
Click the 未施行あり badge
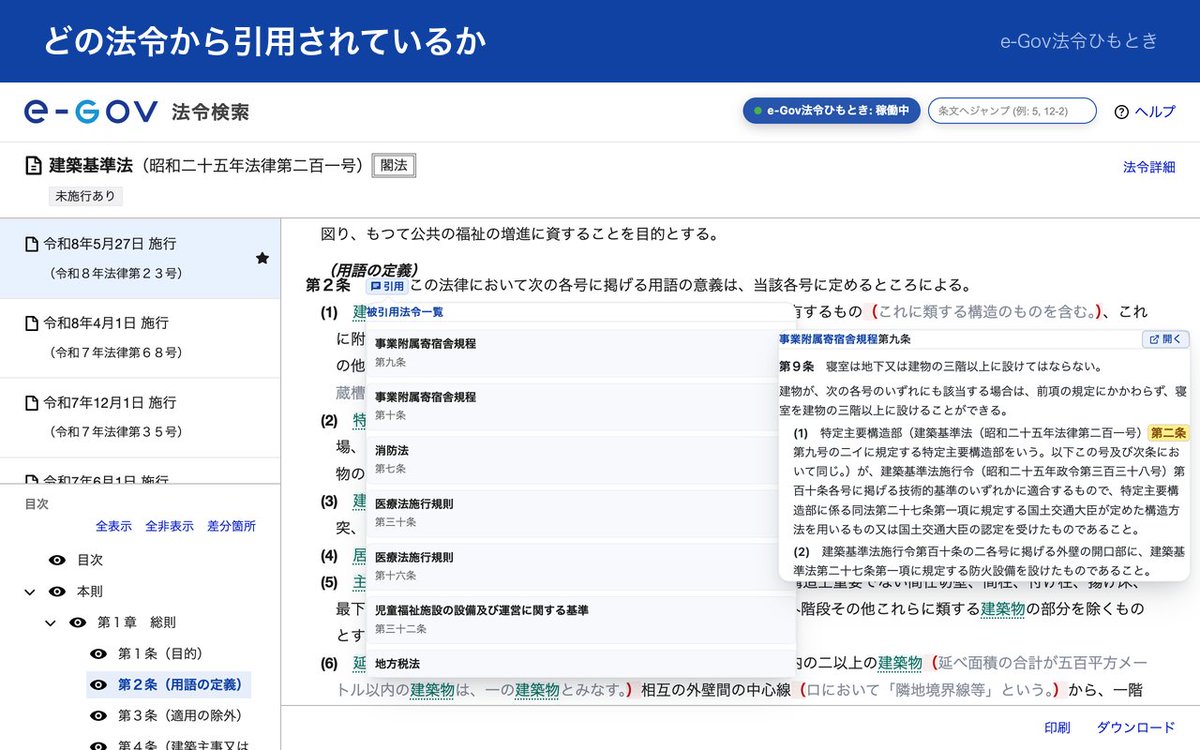pos(85,196)
